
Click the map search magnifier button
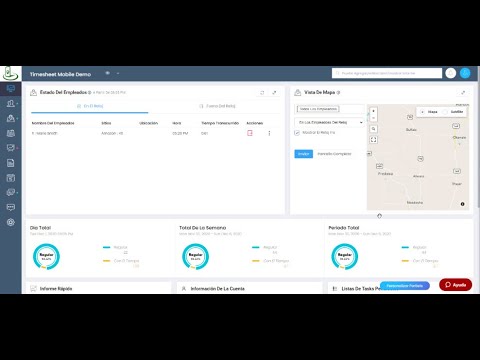click(373, 129)
